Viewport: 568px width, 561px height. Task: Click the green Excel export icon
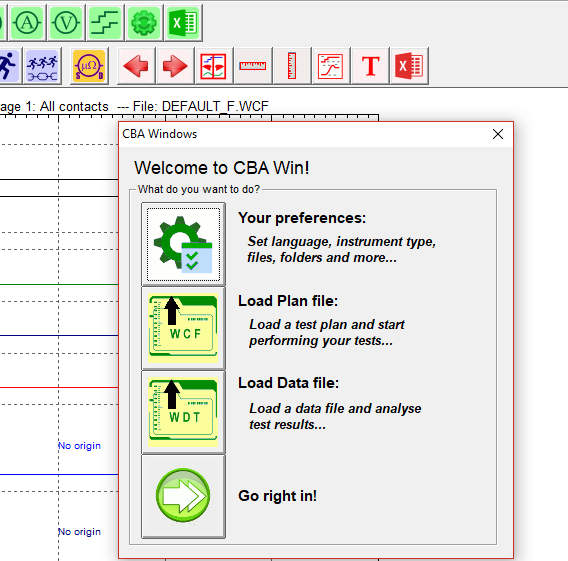point(183,22)
